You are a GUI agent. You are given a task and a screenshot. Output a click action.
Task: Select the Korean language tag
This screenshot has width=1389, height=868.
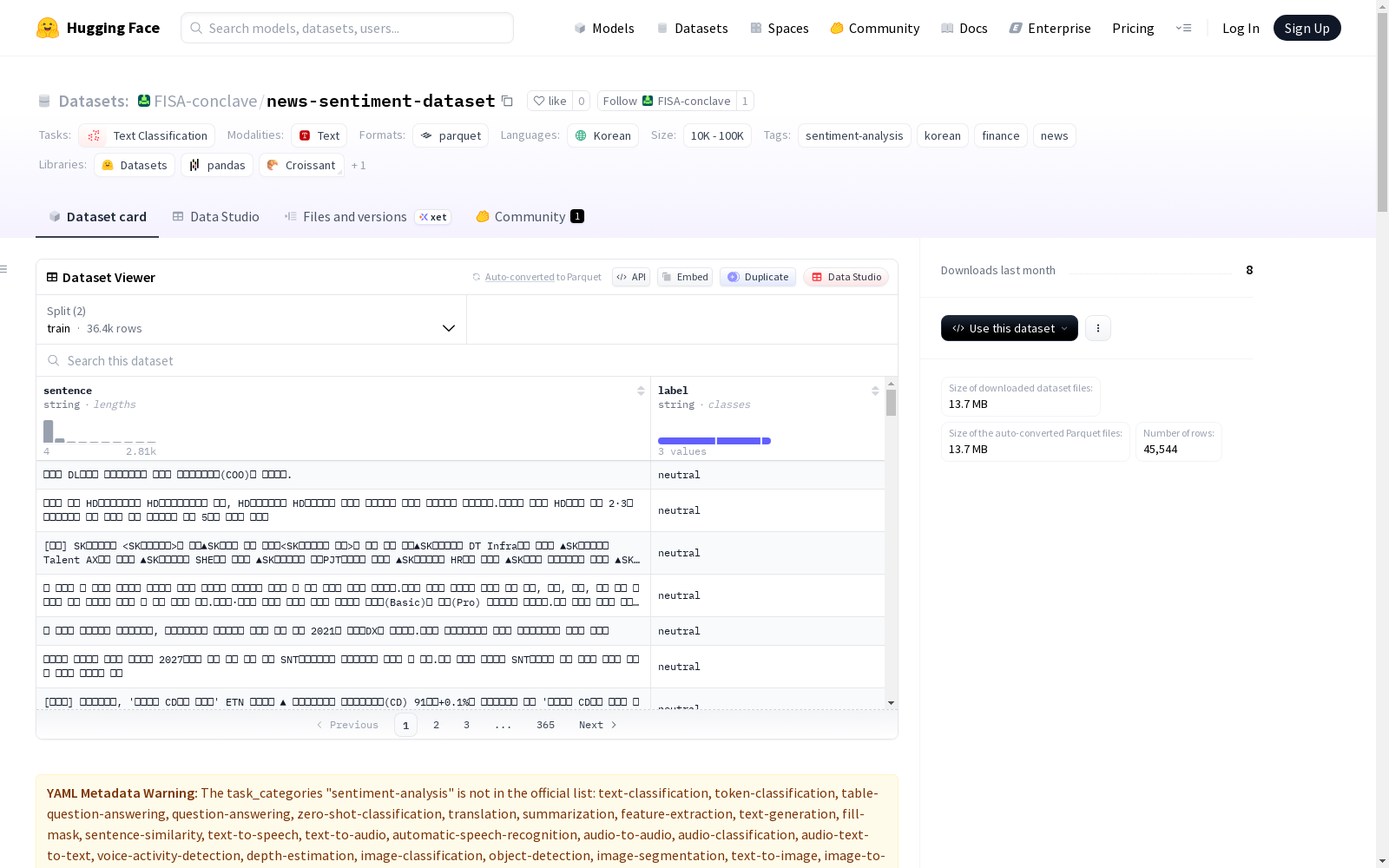click(x=602, y=135)
